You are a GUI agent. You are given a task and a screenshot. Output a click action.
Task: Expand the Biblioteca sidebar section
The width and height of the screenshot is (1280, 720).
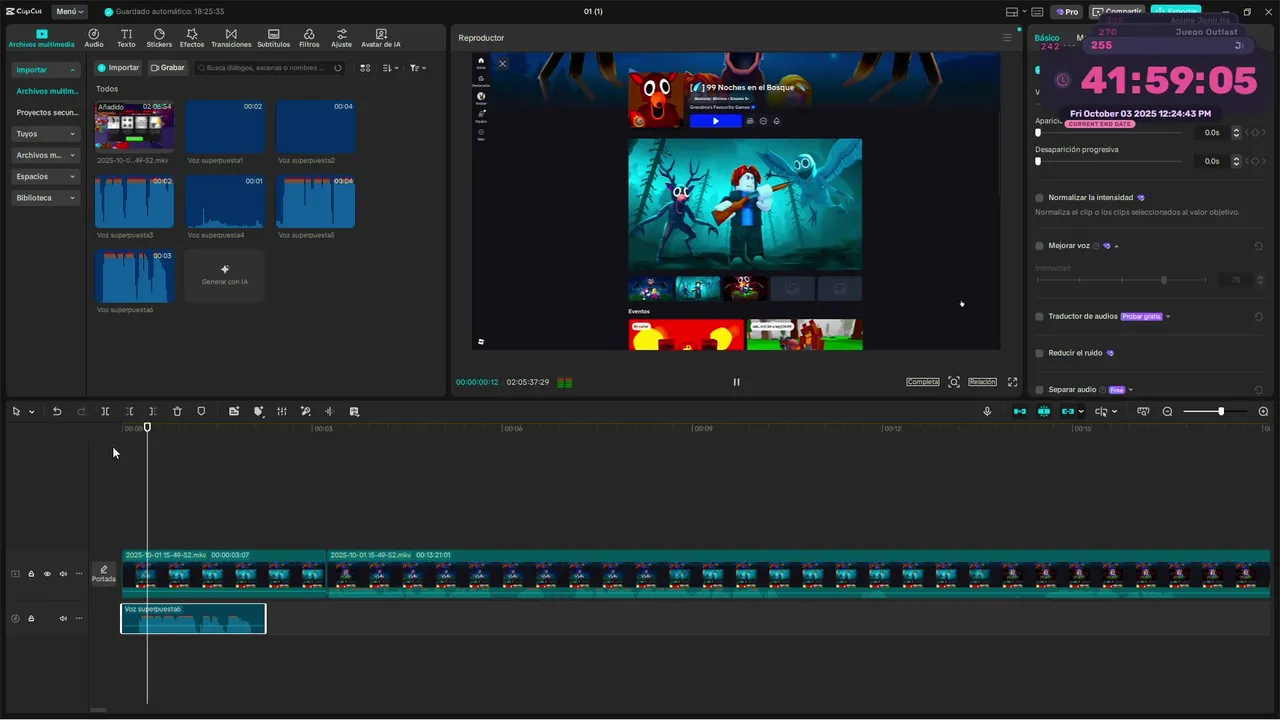coord(46,198)
